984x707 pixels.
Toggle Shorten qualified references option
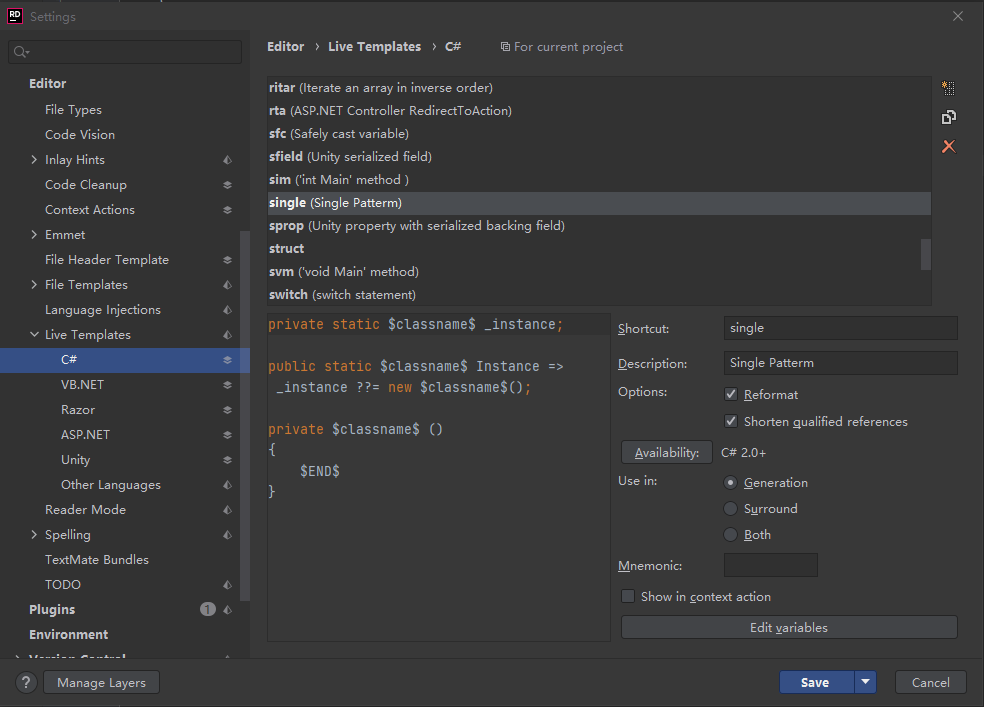[731, 422]
